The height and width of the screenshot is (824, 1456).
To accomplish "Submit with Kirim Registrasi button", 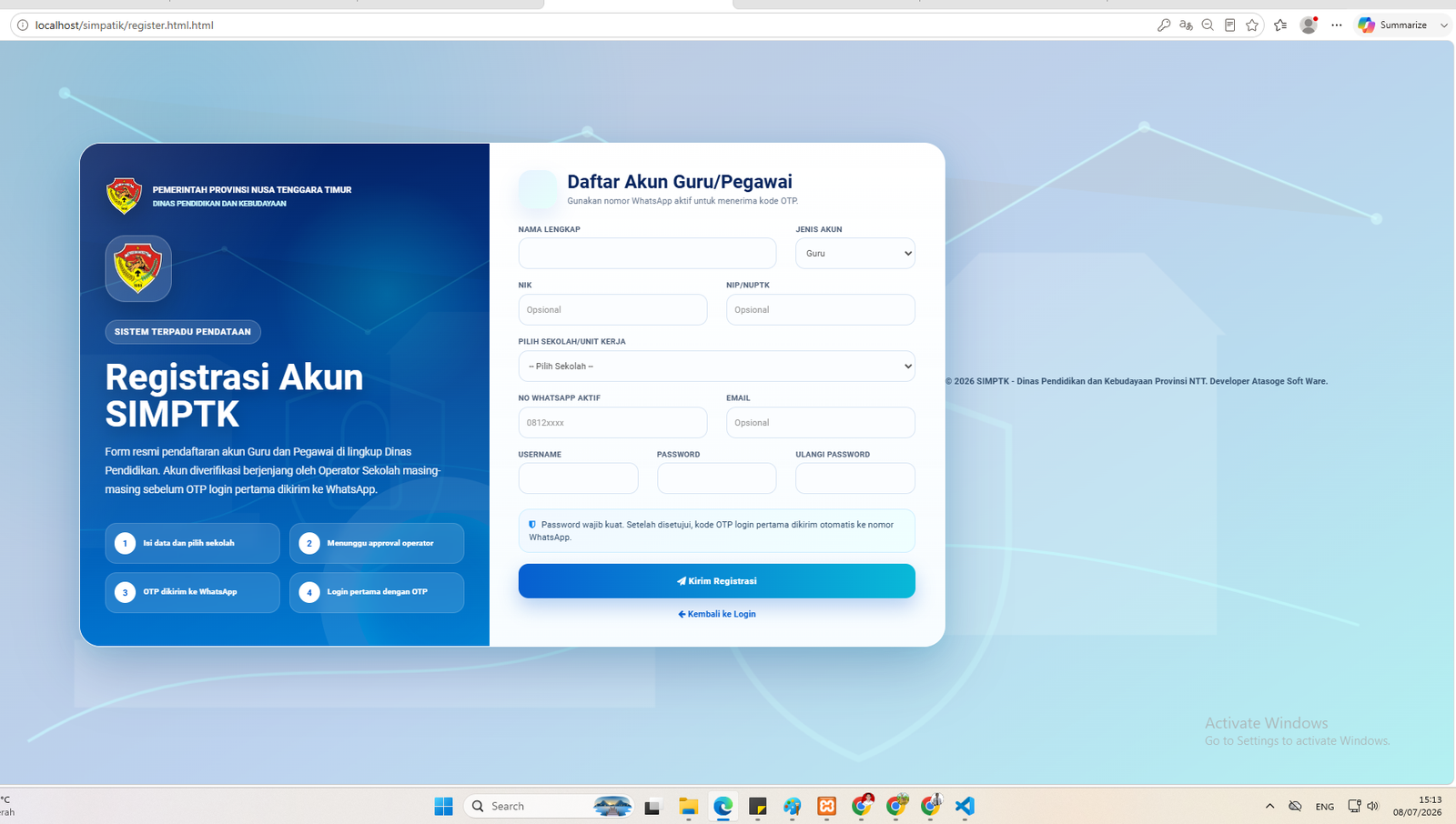I will pyautogui.click(x=717, y=581).
